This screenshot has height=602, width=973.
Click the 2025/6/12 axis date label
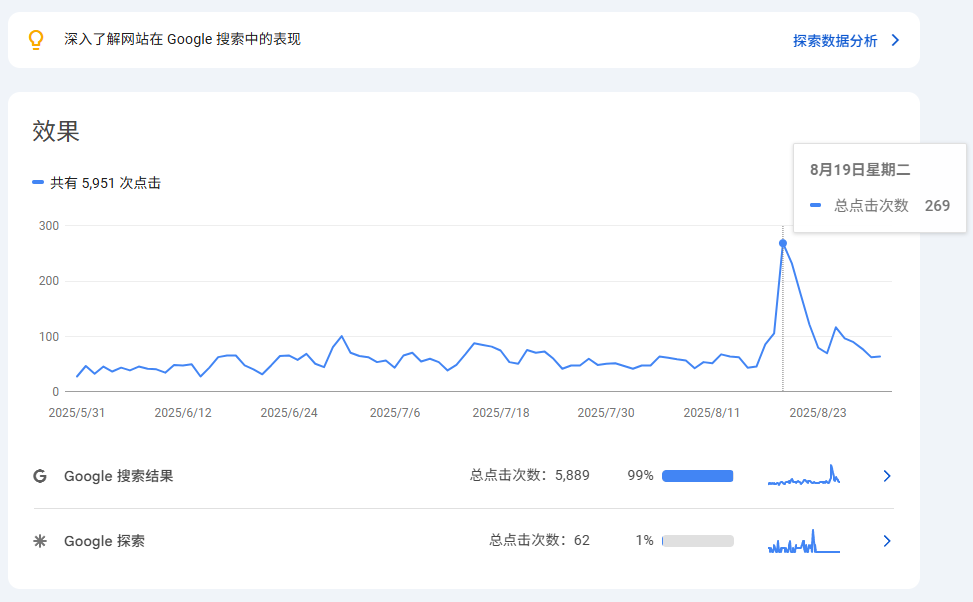tap(183, 413)
